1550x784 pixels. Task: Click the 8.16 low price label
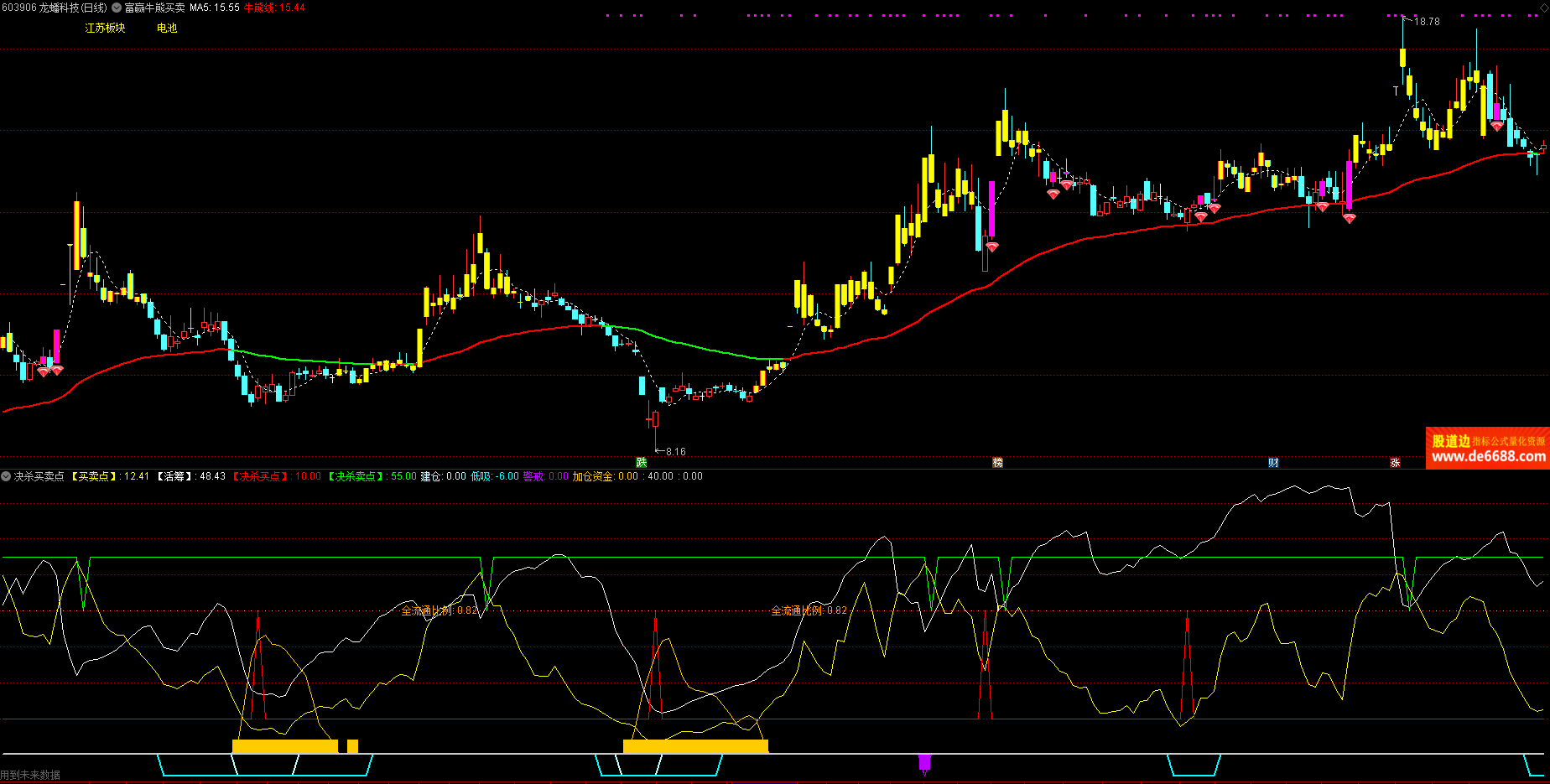675,452
